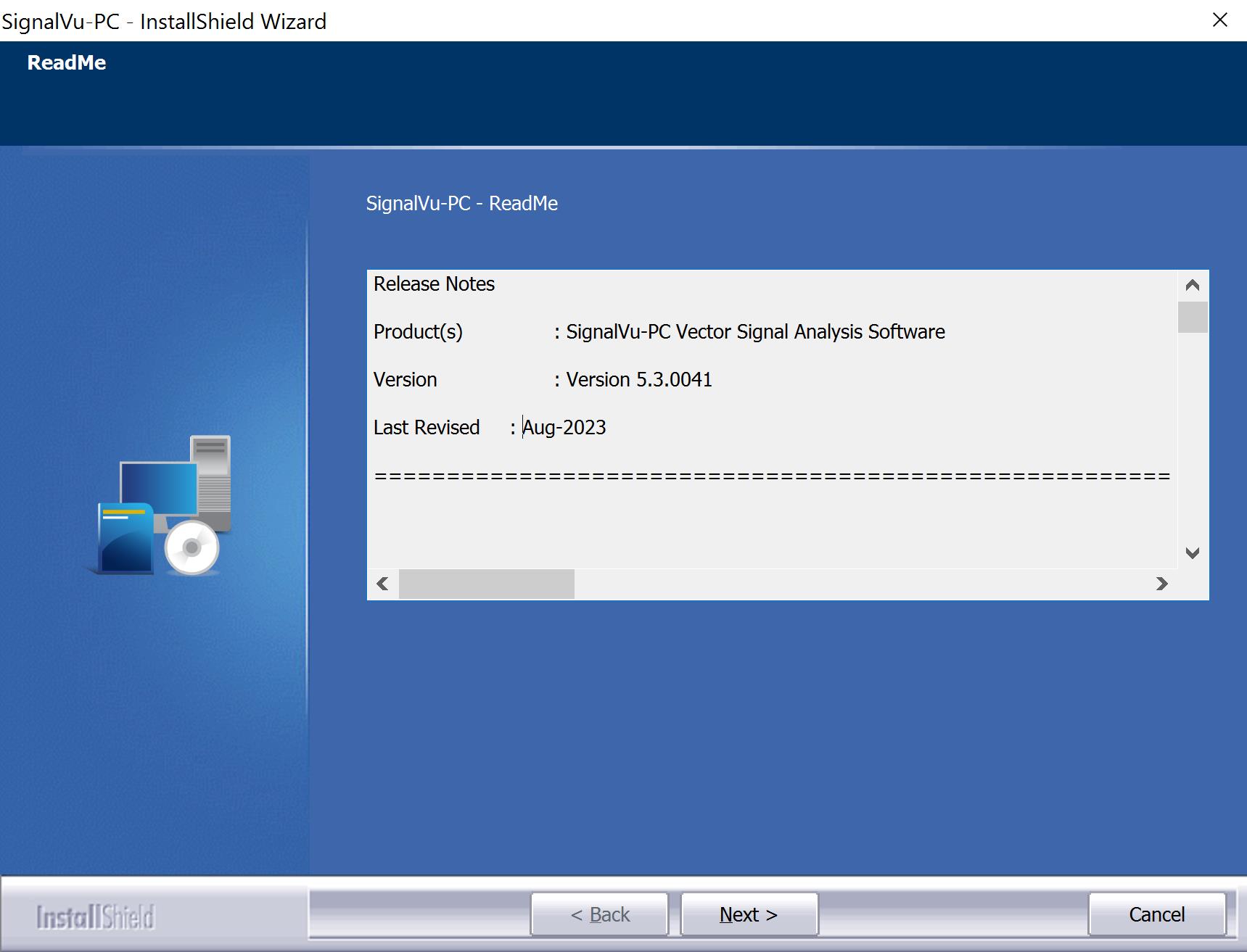Click the vertical scroll up arrow
Image resolution: width=1247 pixels, height=952 pixels.
click(1192, 285)
